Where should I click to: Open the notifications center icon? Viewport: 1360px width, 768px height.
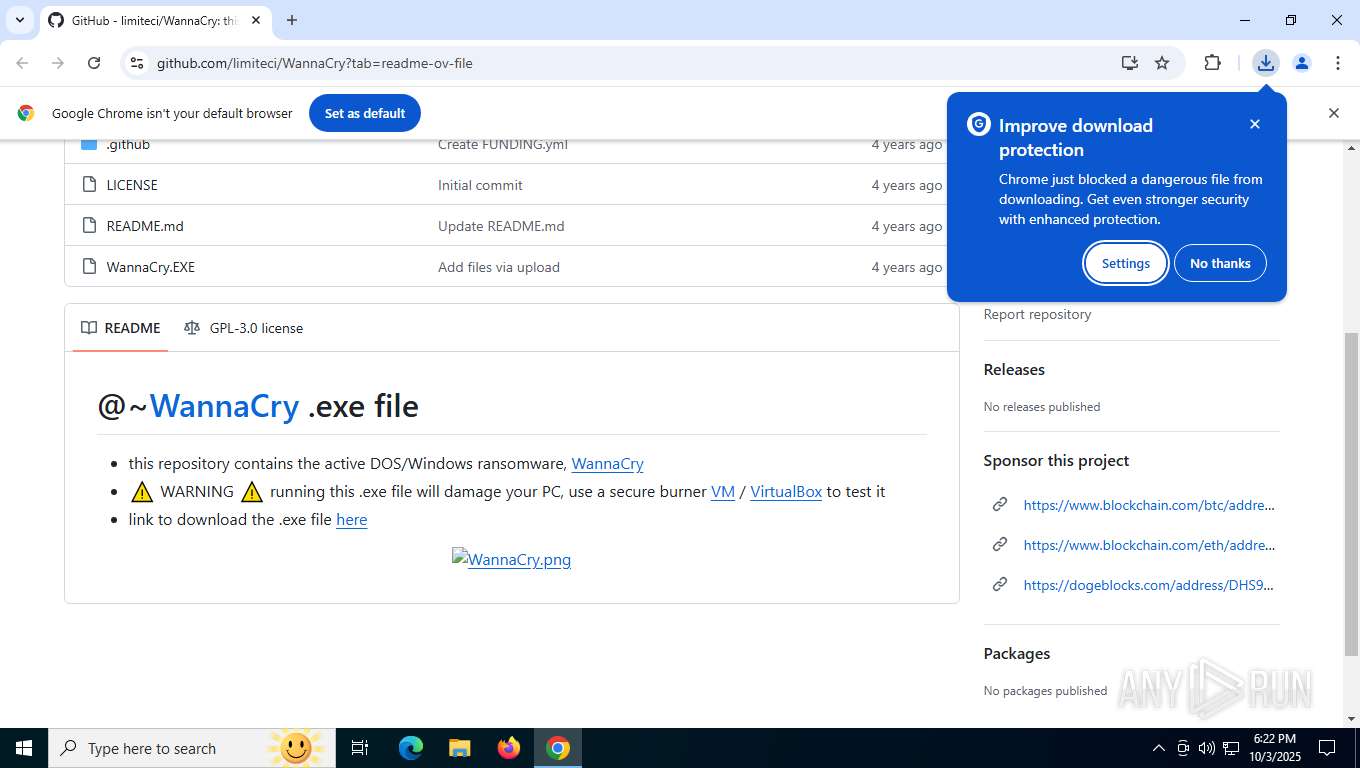tap(1327, 748)
